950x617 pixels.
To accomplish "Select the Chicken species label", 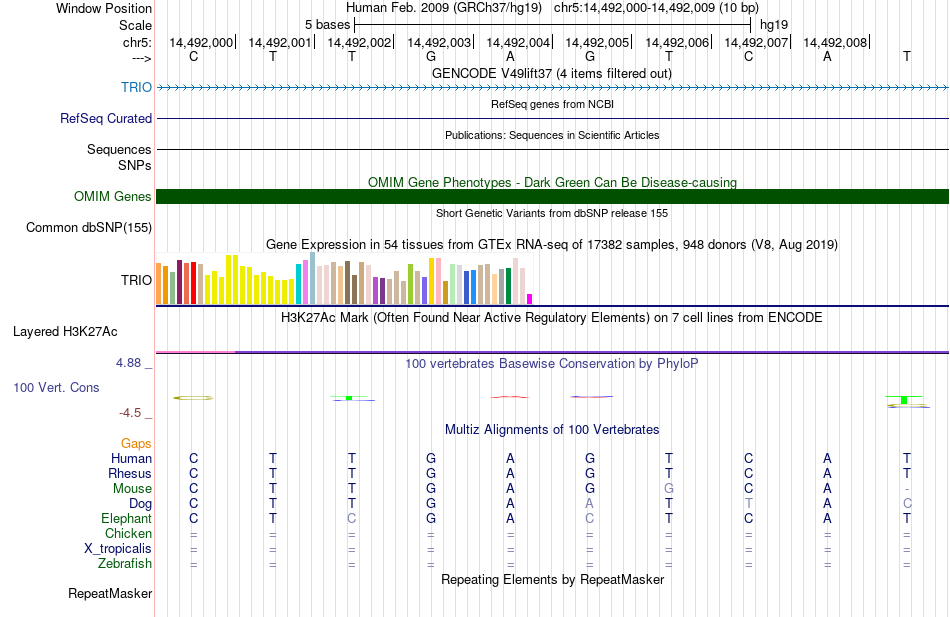I will point(128,533).
